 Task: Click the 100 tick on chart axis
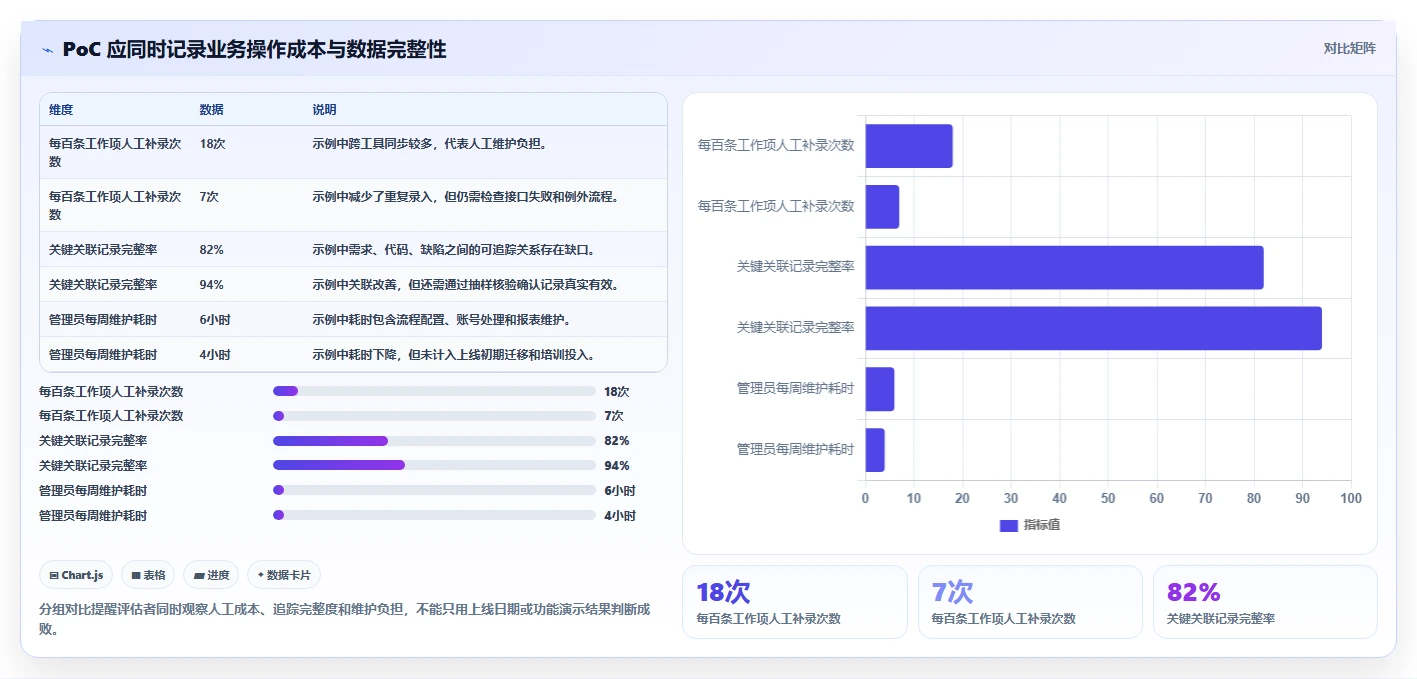pyautogui.click(x=1351, y=498)
